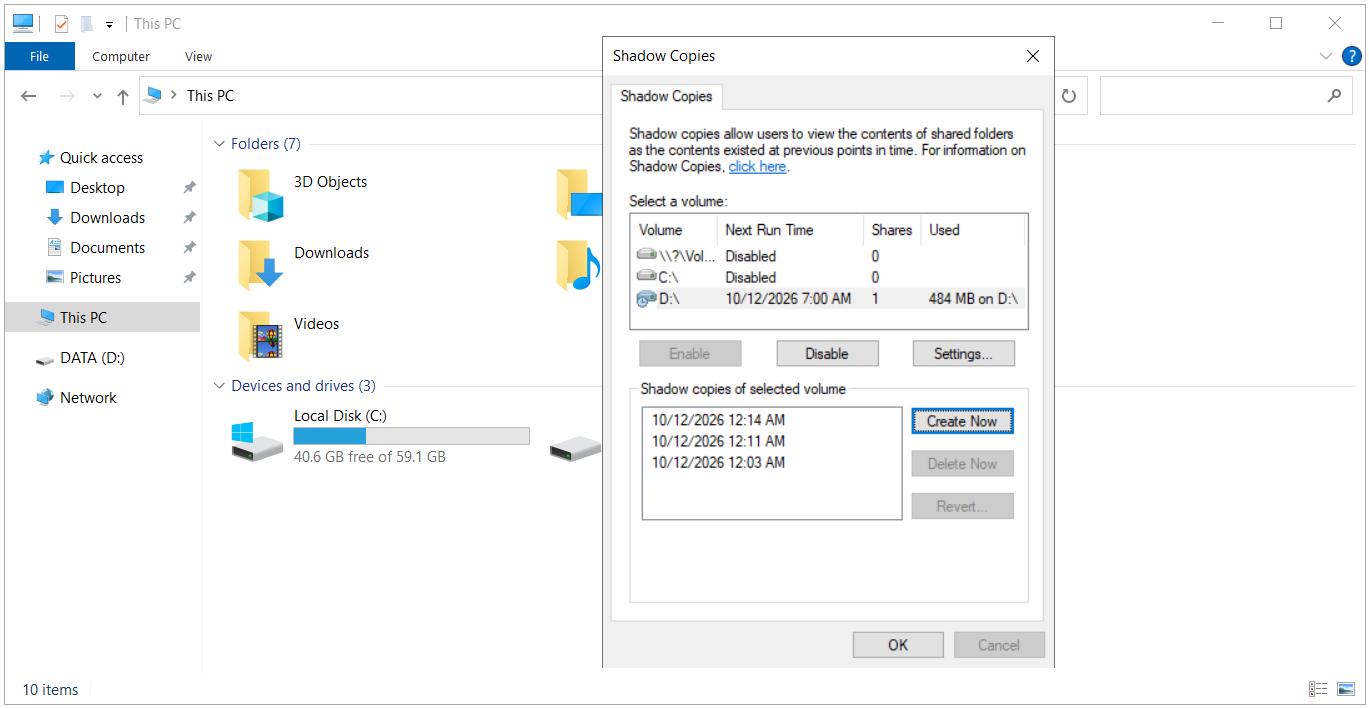Select the \\?\Vol... volume row

[x=828, y=256]
